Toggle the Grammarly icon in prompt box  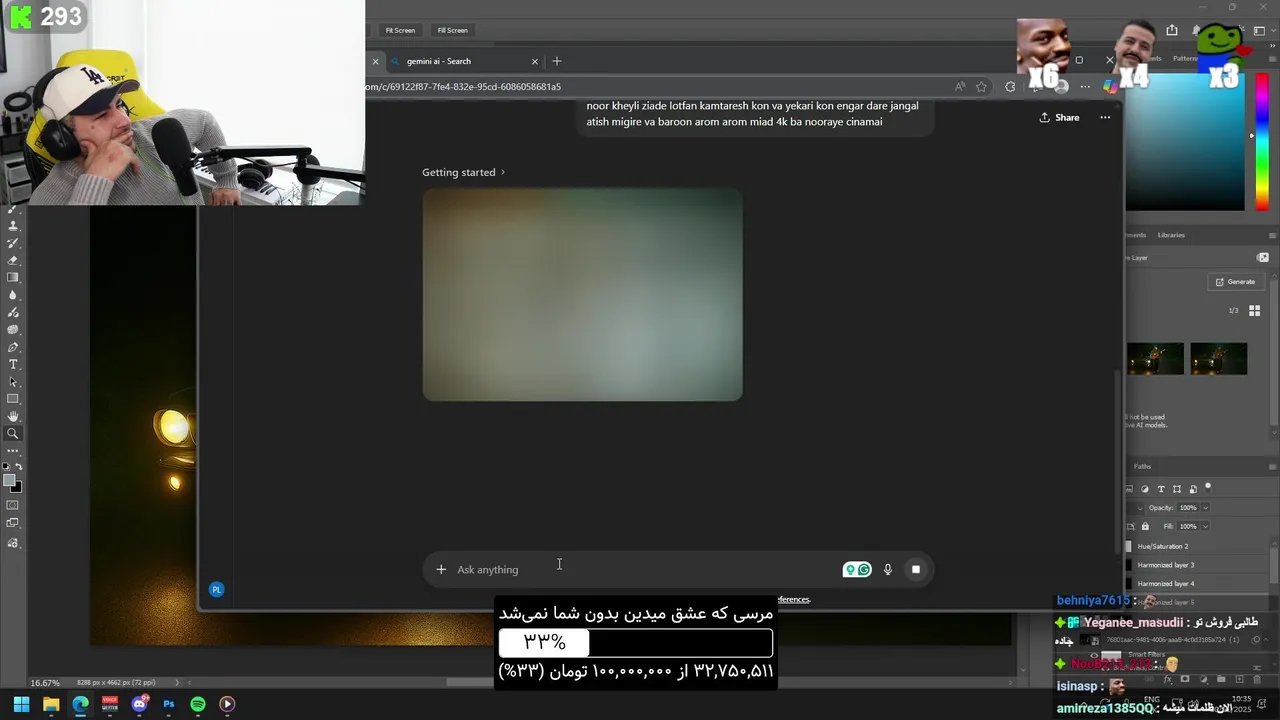pos(857,569)
